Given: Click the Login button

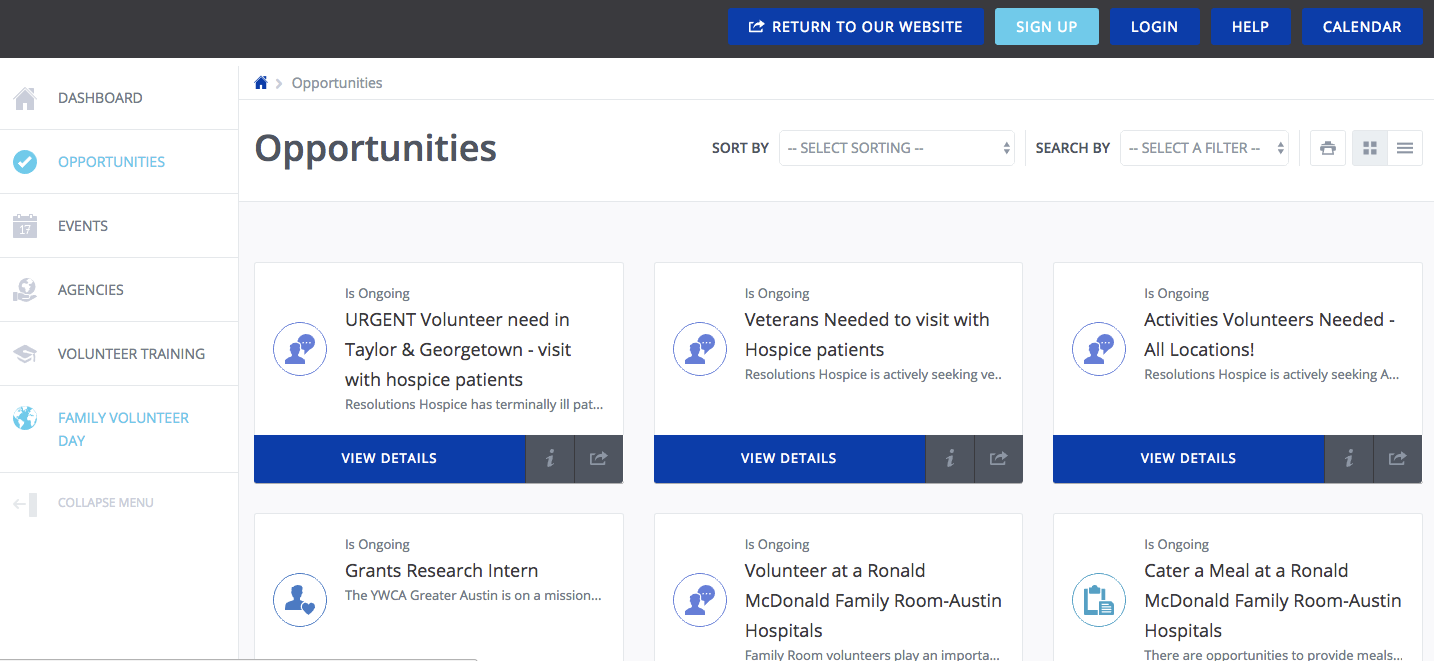Looking at the screenshot, I should [1155, 27].
